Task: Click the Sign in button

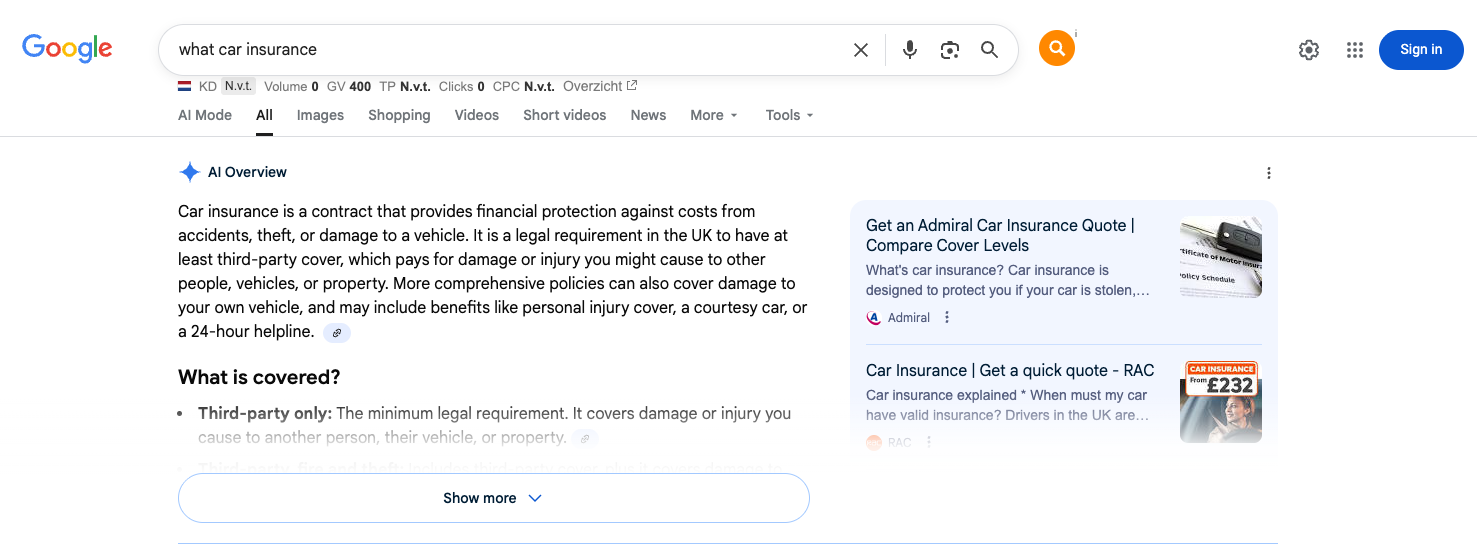Action: [x=1420, y=50]
